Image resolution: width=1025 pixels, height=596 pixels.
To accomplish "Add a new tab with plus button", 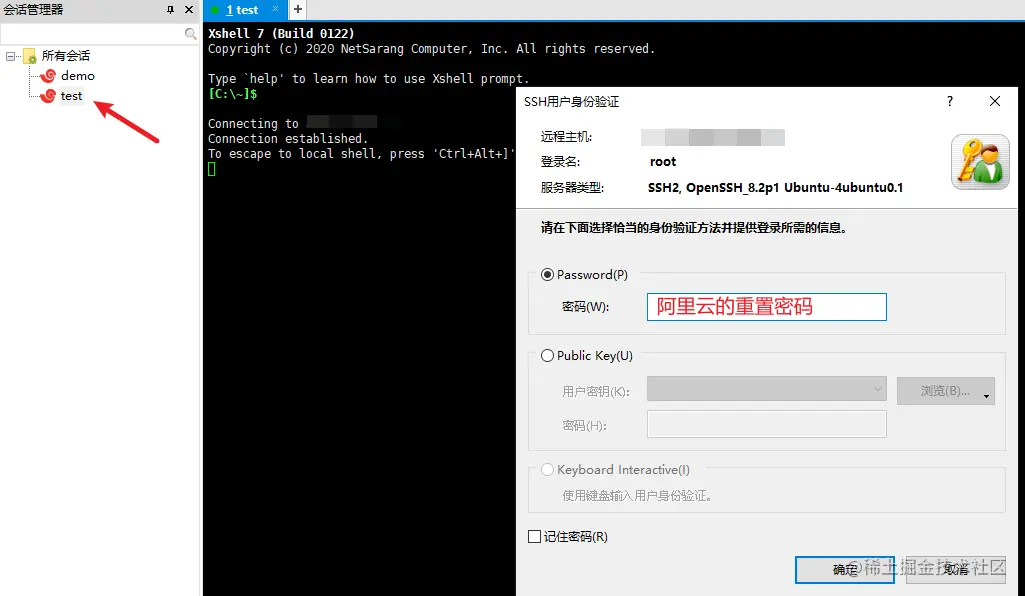I will pos(297,9).
